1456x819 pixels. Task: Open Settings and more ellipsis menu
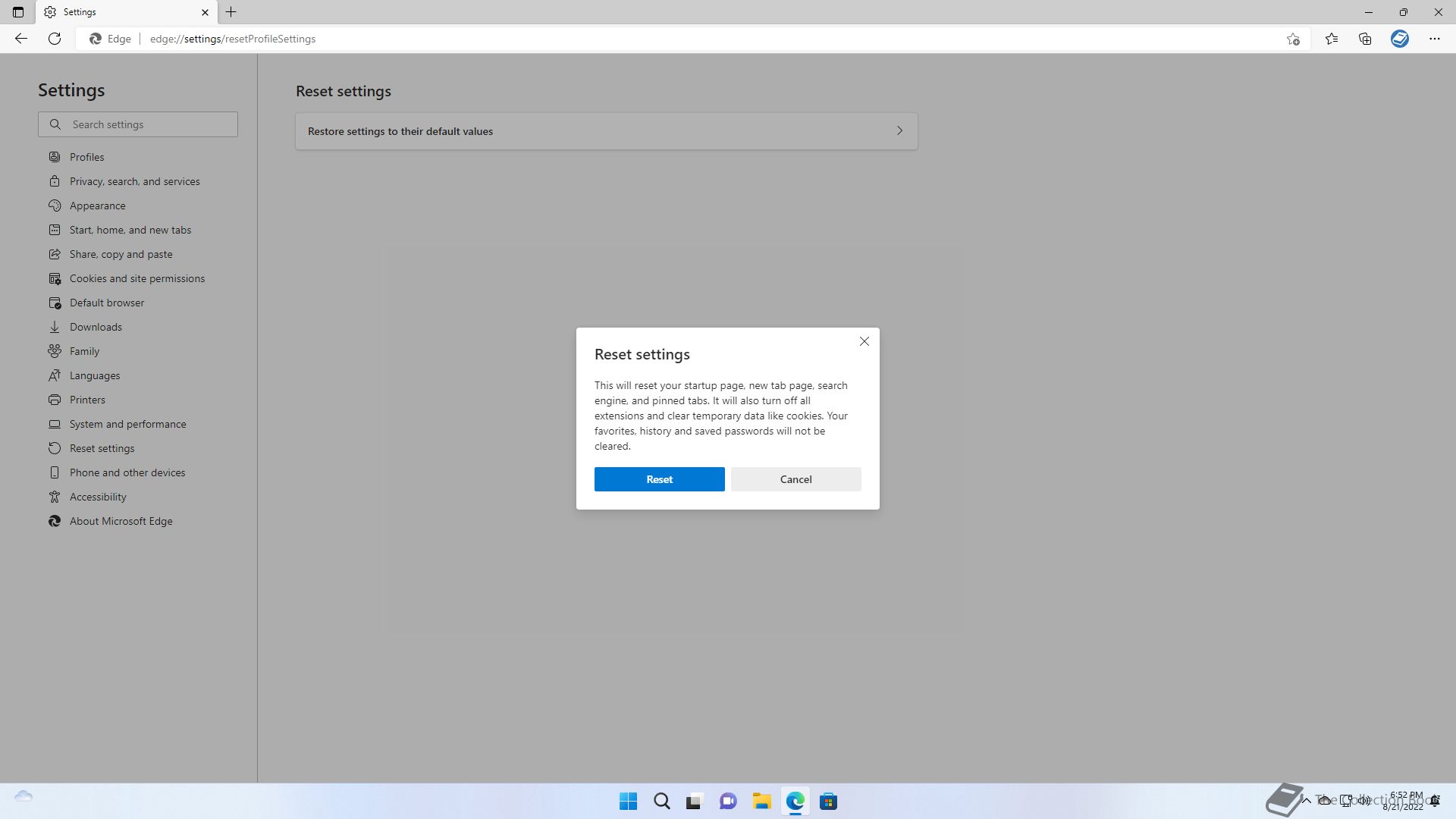(1435, 39)
